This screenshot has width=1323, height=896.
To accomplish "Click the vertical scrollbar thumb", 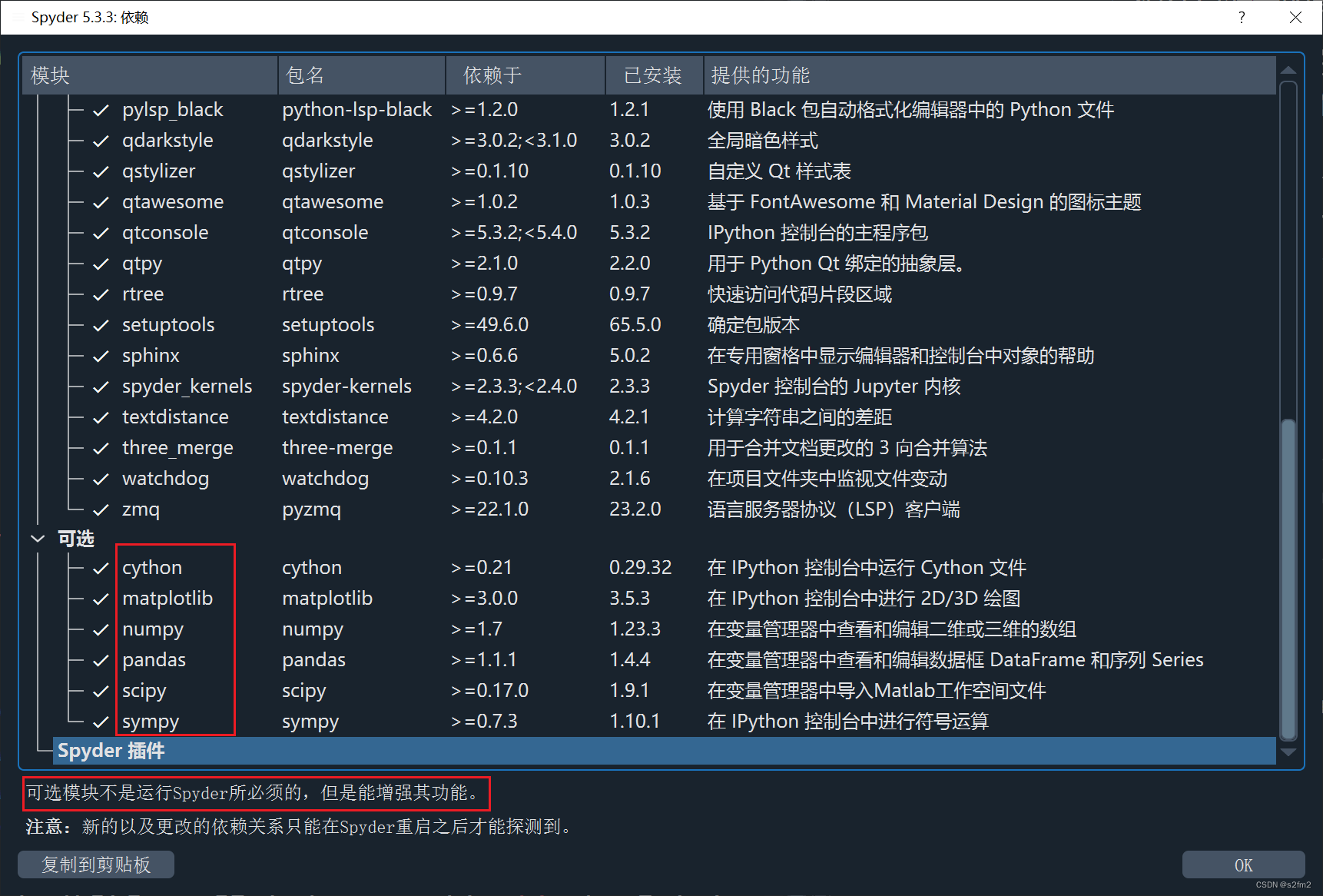I will point(1288,580).
